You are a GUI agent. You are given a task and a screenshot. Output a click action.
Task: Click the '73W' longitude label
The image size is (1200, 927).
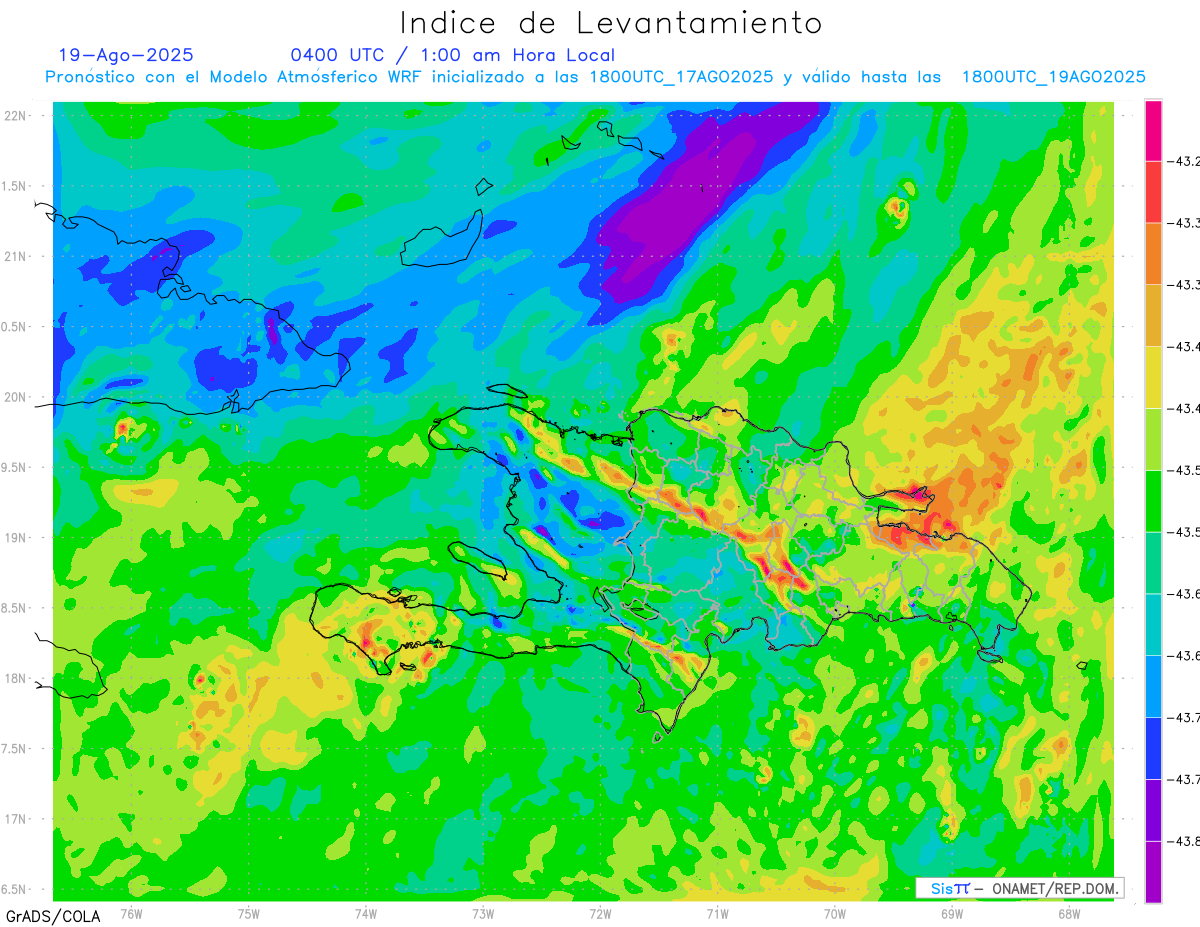(x=483, y=913)
